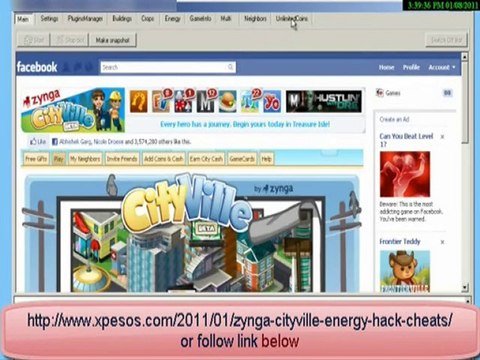The width and height of the screenshot is (480, 360).
Task: Click the vertical scrollbar thumb
Action: click(465, 102)
